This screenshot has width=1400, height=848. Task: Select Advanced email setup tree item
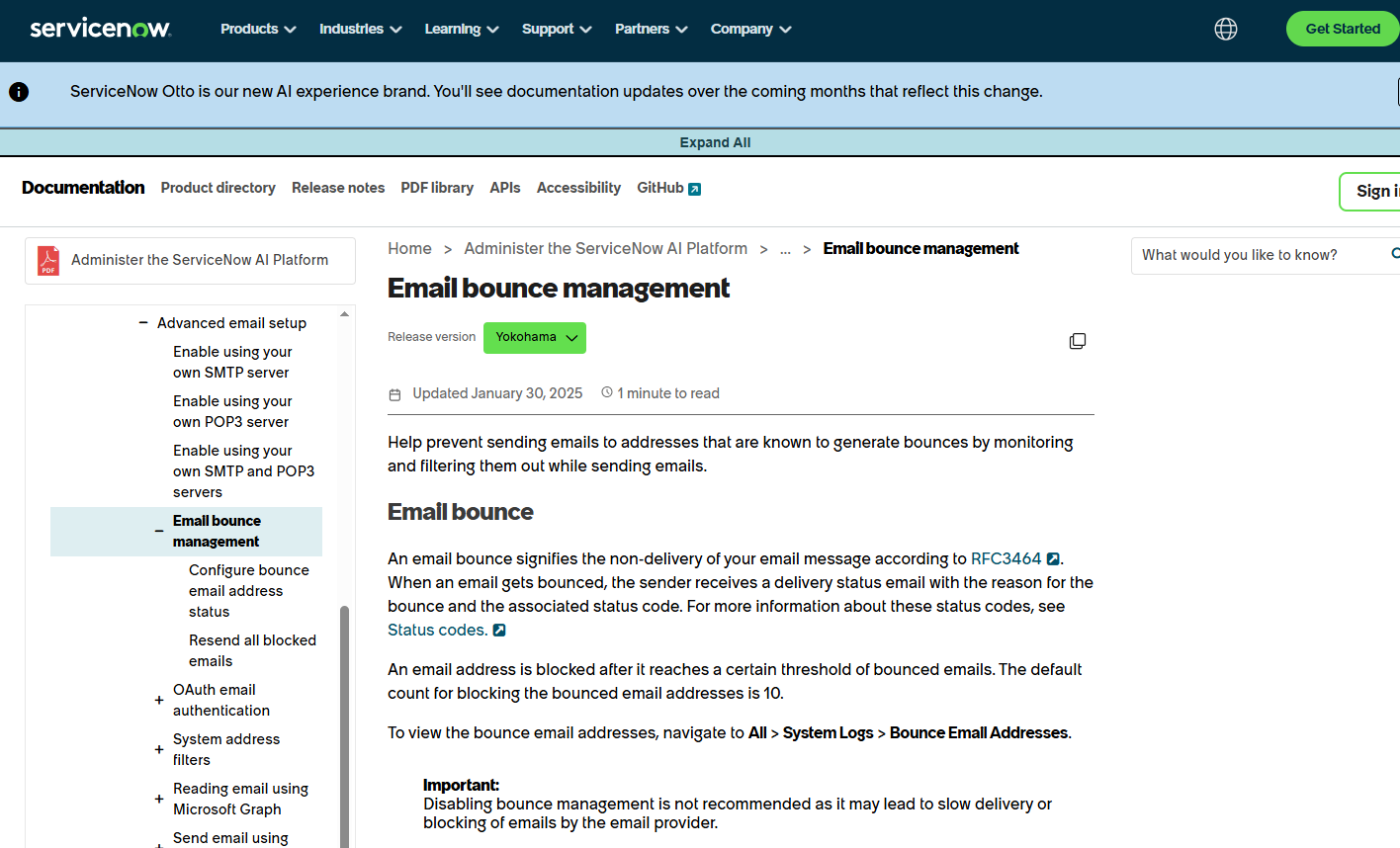231,323
